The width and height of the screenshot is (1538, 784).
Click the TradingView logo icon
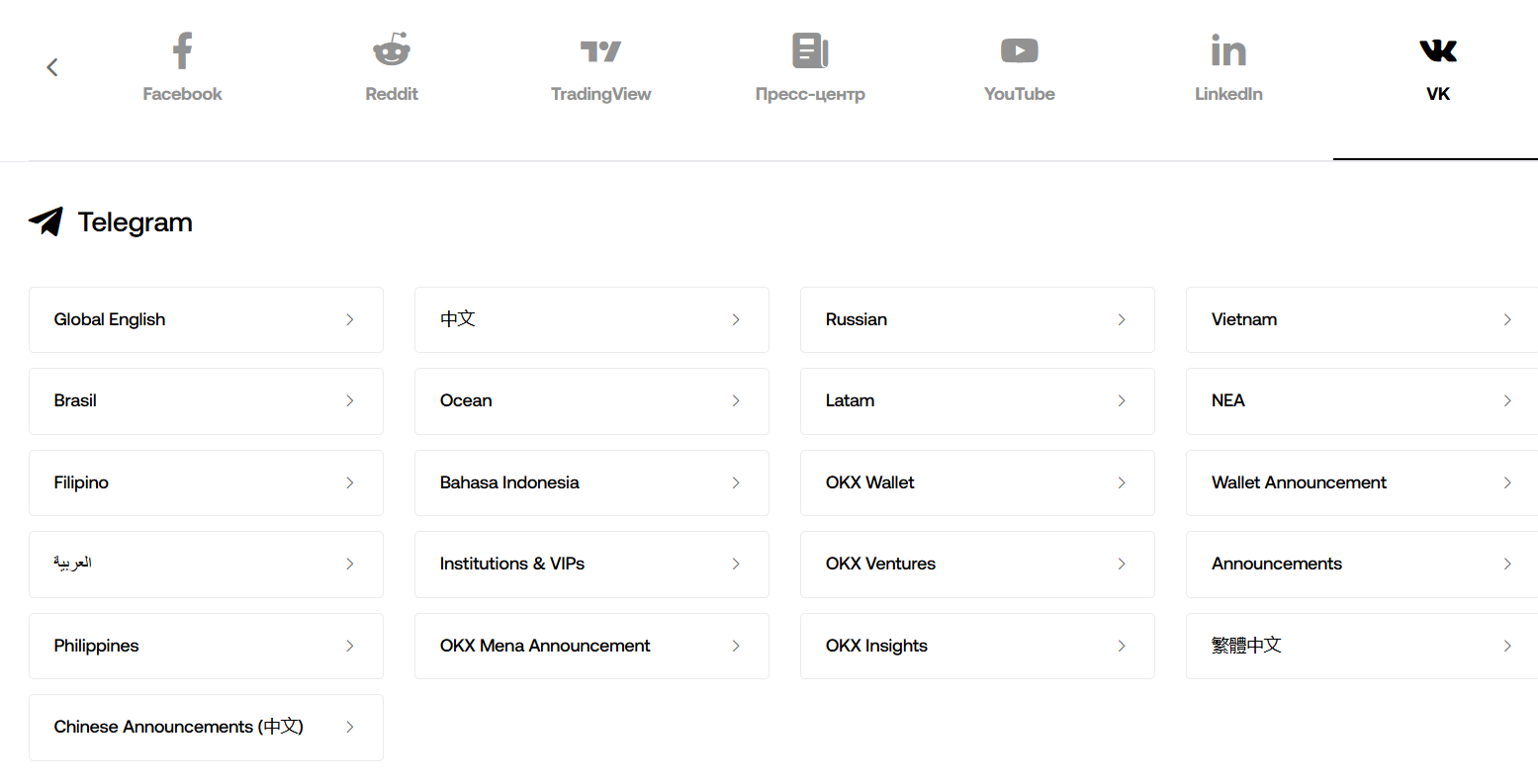click(600, 50)
